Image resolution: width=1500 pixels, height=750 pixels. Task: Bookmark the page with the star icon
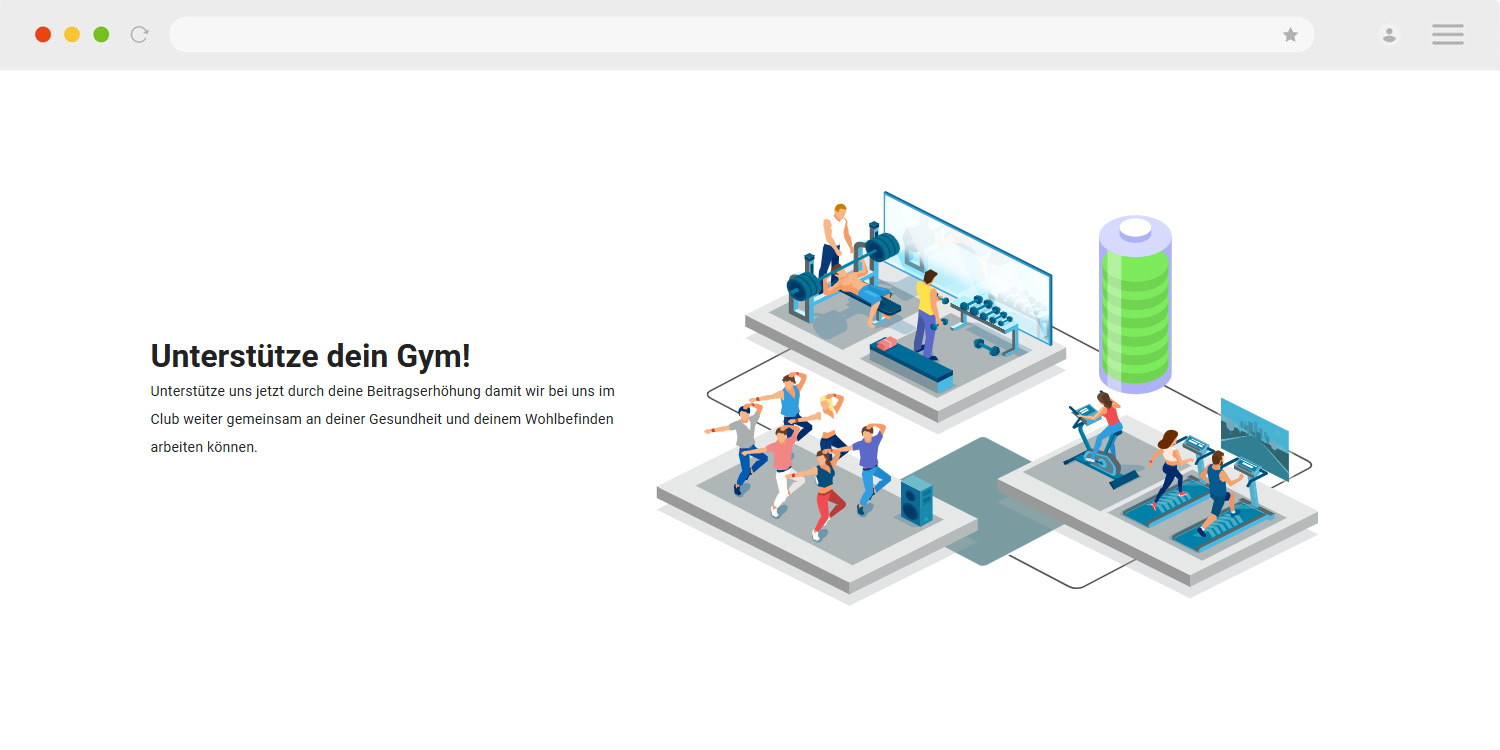[1291, 35]
